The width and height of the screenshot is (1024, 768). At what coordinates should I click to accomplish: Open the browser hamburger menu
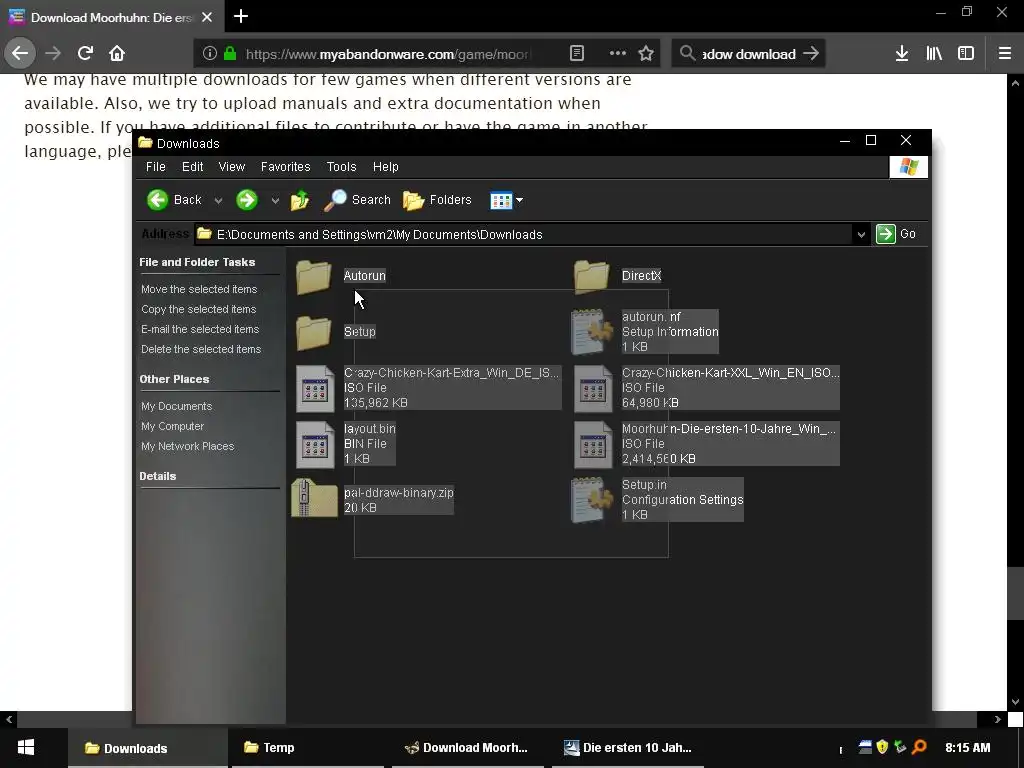tap(1005, 54)
